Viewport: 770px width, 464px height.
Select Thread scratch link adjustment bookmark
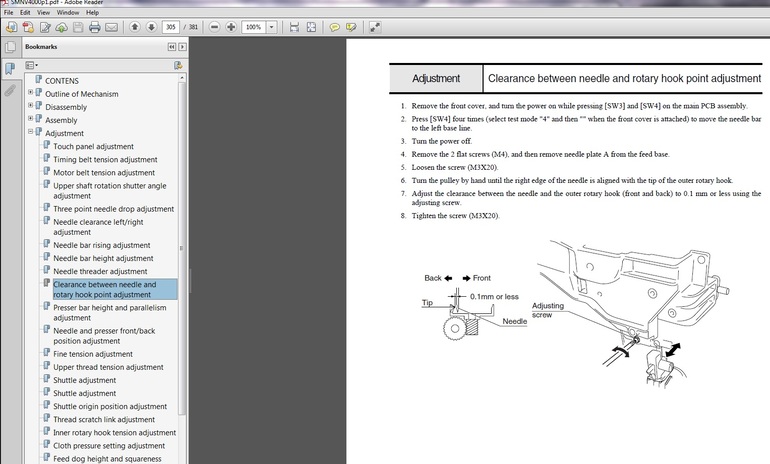coord(104,420)
